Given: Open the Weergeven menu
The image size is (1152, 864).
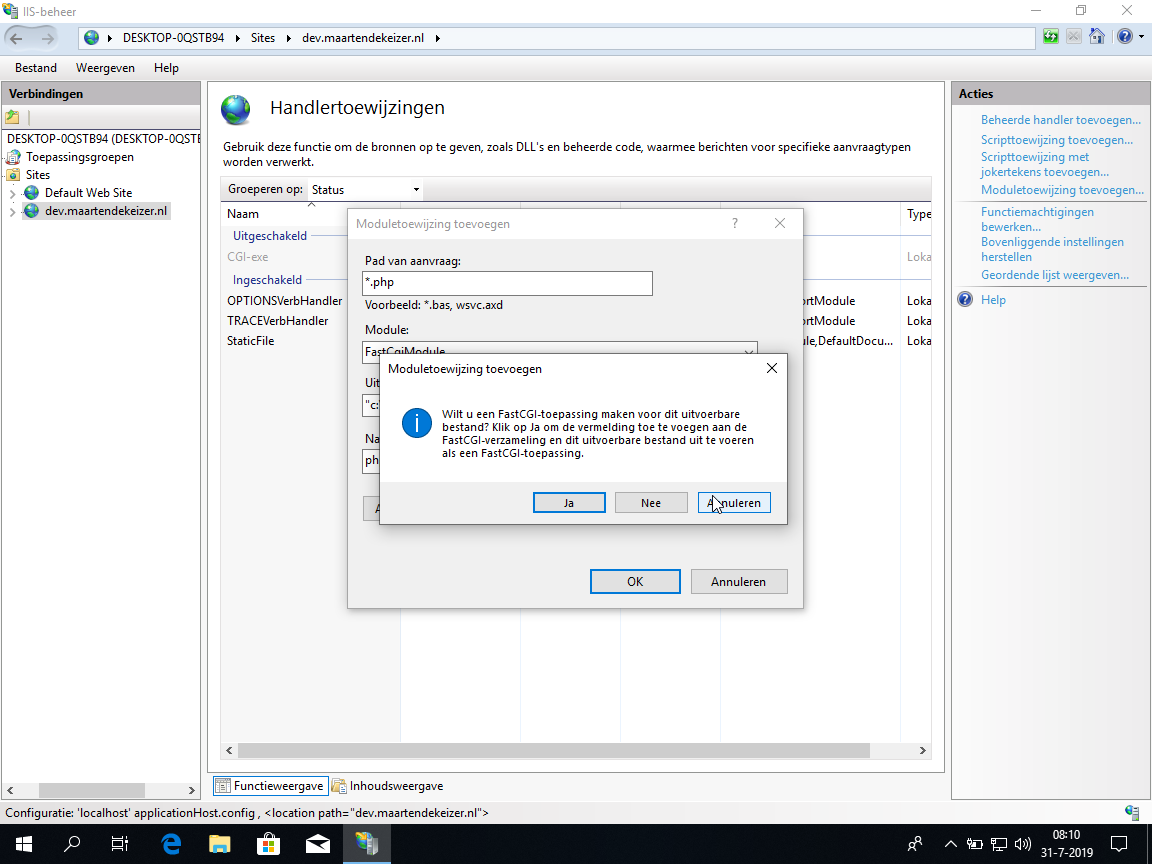Looking at the screenshot, I should tap(105, 68).
